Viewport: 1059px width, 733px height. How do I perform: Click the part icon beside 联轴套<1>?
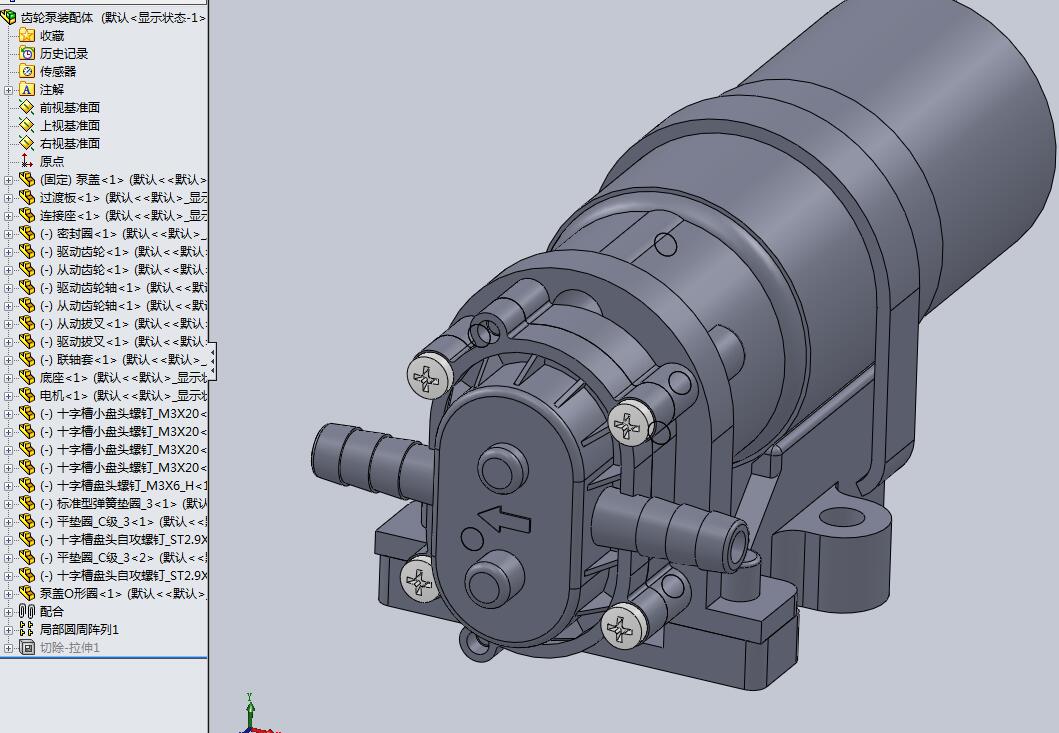26,359
